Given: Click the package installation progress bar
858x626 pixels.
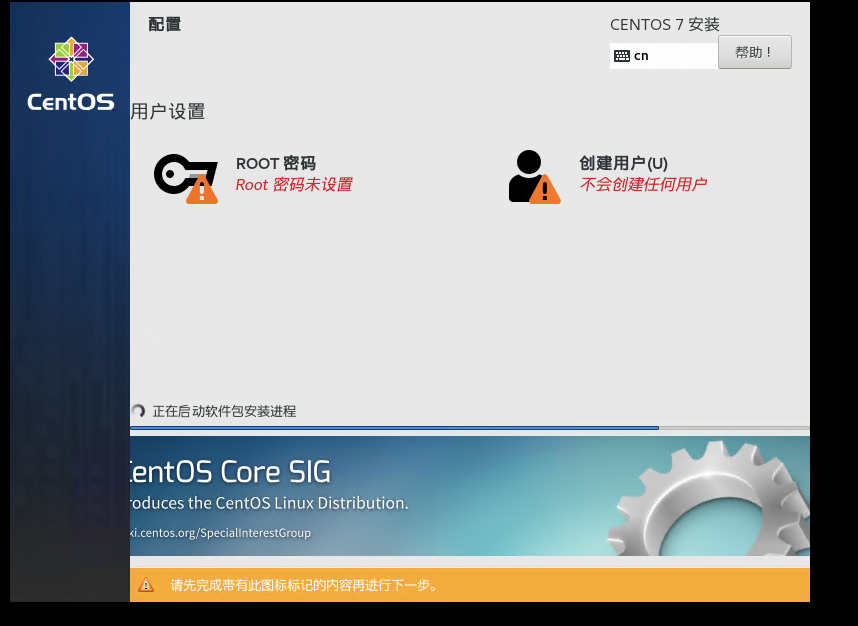Looking at the screenshot, I should click(470, 428).
